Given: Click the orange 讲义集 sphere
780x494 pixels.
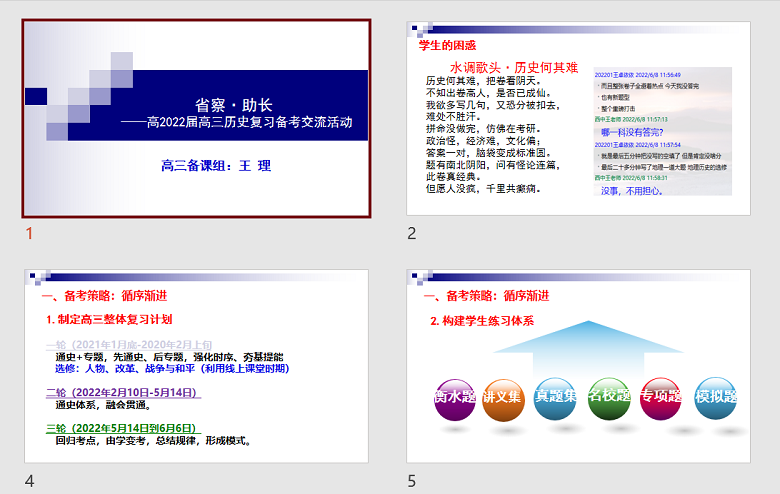Looking at the screenshot, I should click(503, 399).
